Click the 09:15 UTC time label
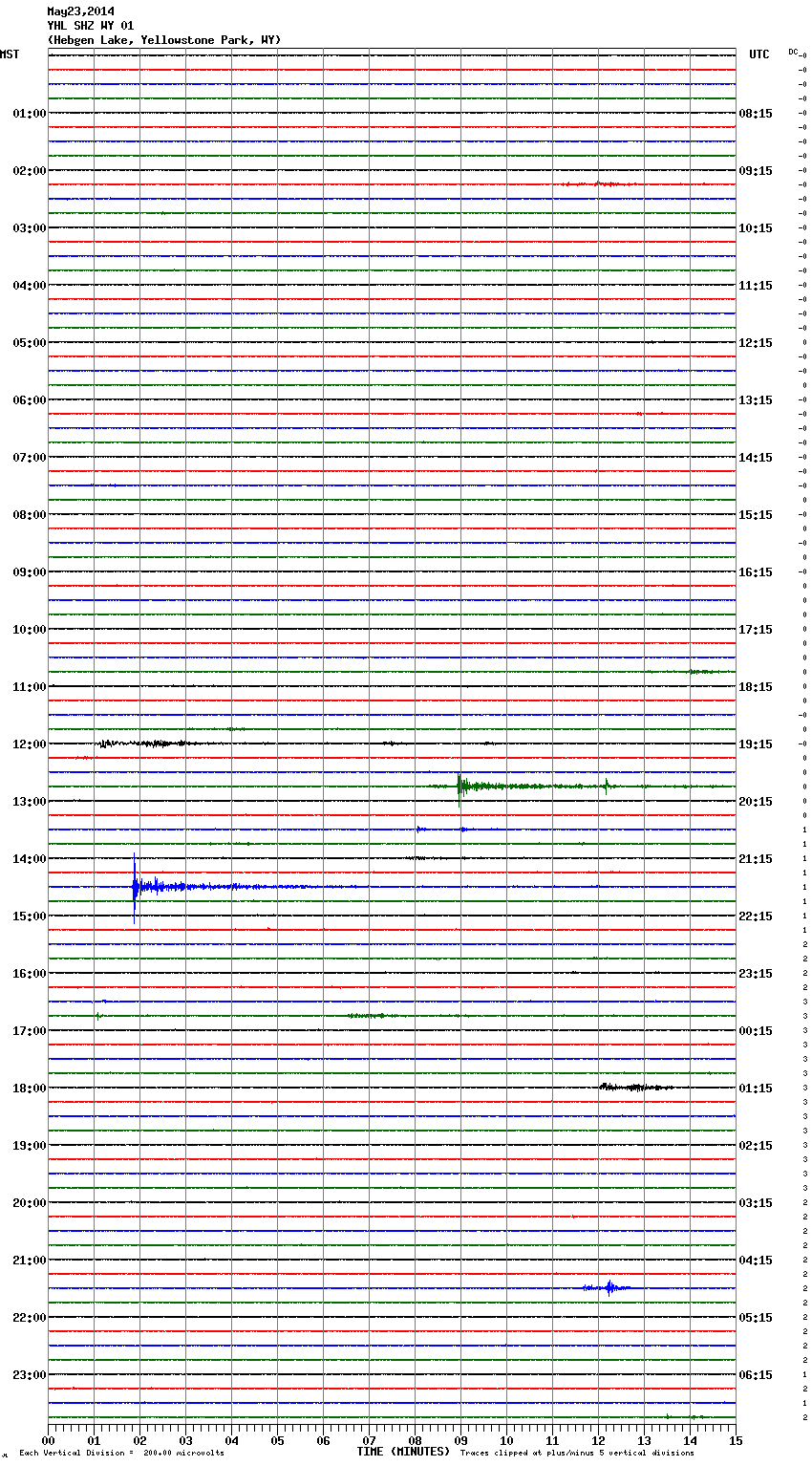The image size is (812, 1466). [756, 171]
